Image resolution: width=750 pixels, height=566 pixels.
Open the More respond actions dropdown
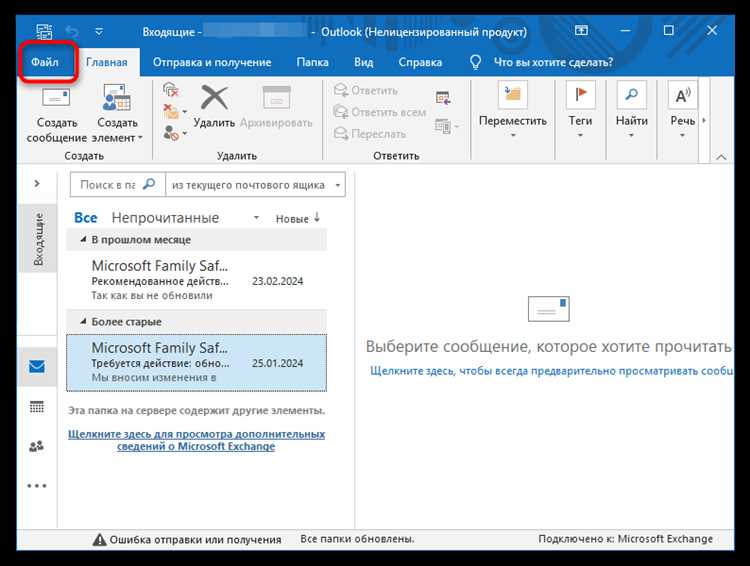click(x=447, y=126)
